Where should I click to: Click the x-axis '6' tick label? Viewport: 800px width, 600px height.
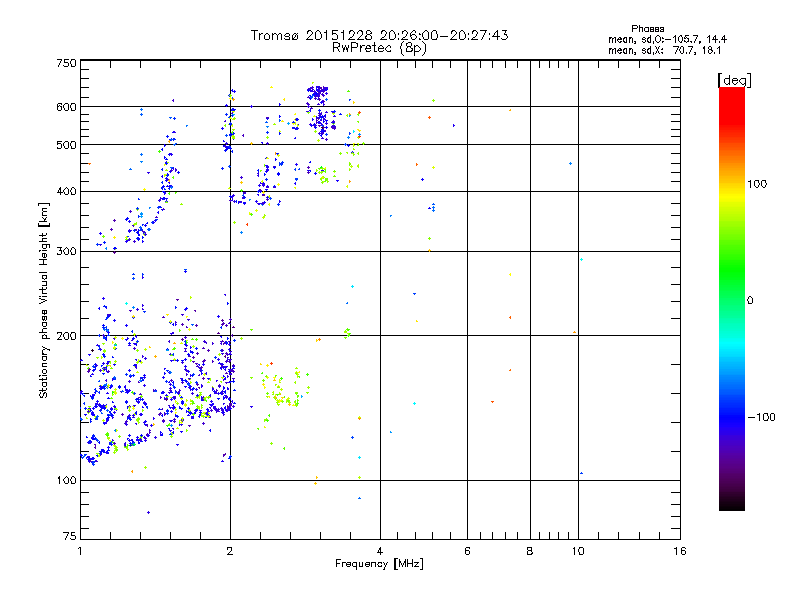(x=467, y=551)
